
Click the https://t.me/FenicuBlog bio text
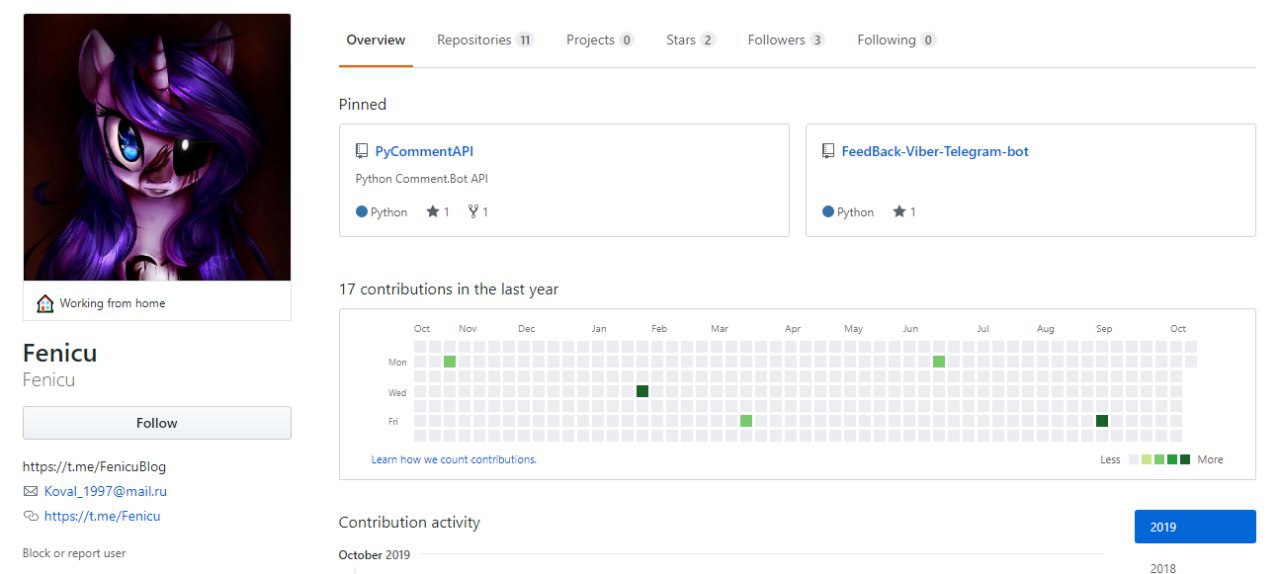pyautogui.click(x=94, y=466)
